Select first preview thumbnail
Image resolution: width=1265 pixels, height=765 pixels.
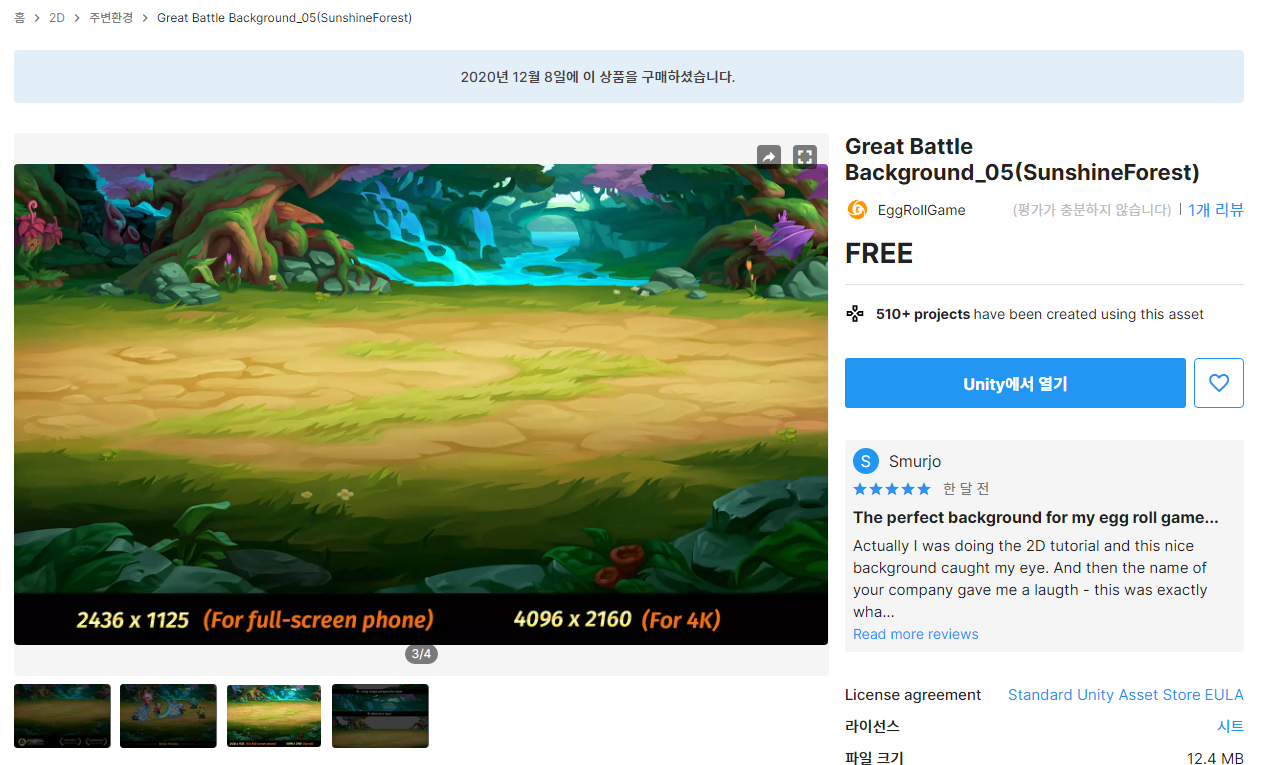pos(62,716)
